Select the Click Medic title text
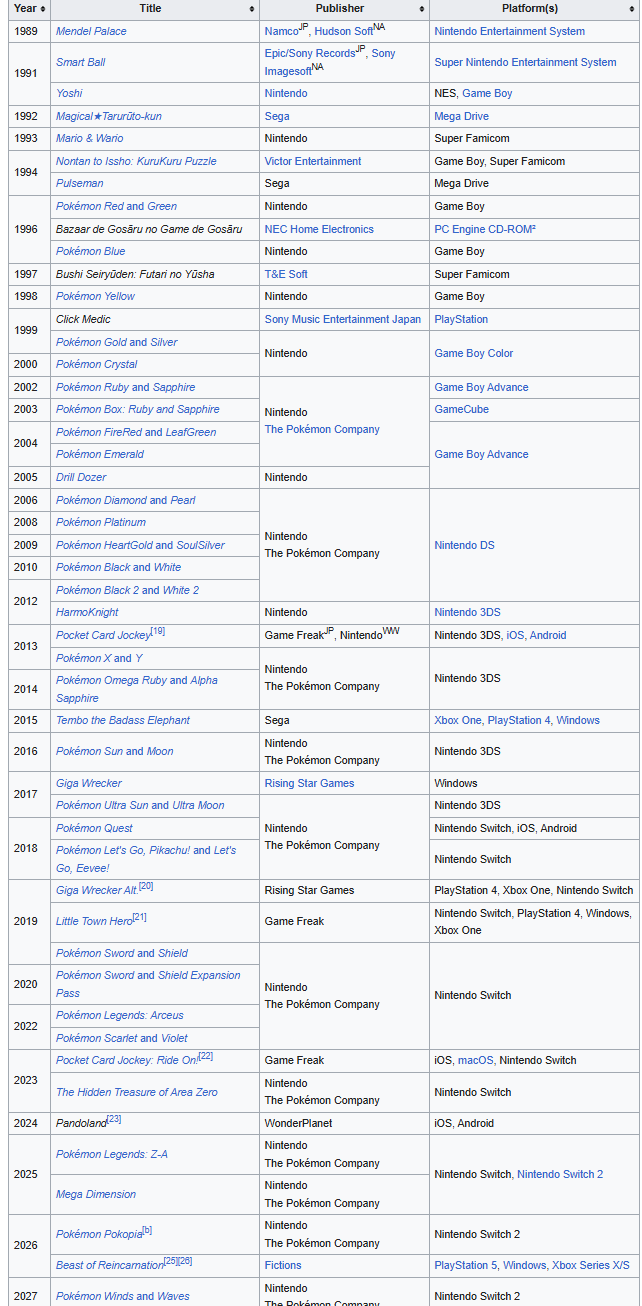 (83, 319)
